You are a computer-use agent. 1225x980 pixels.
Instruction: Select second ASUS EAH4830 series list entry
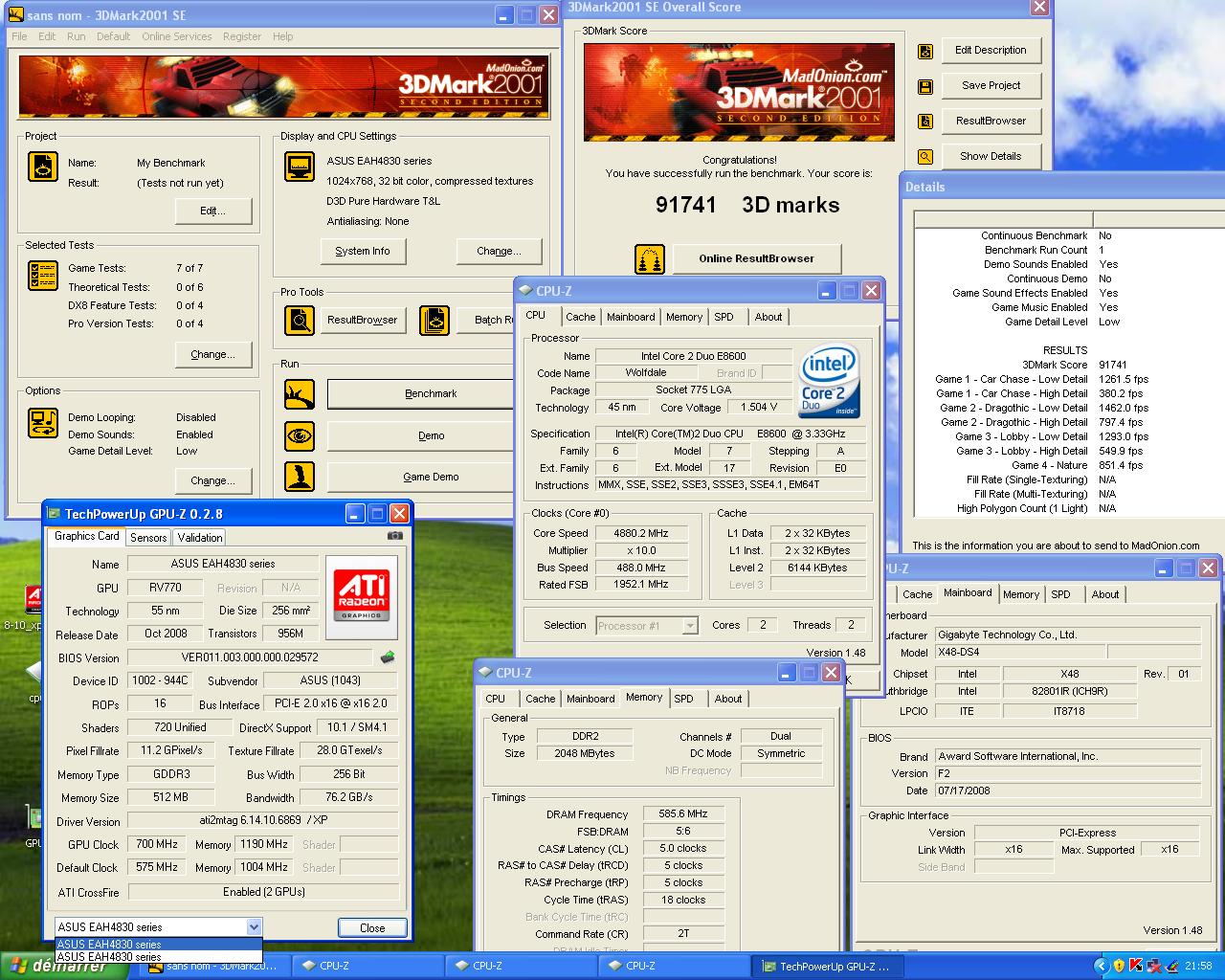[158, 956]
